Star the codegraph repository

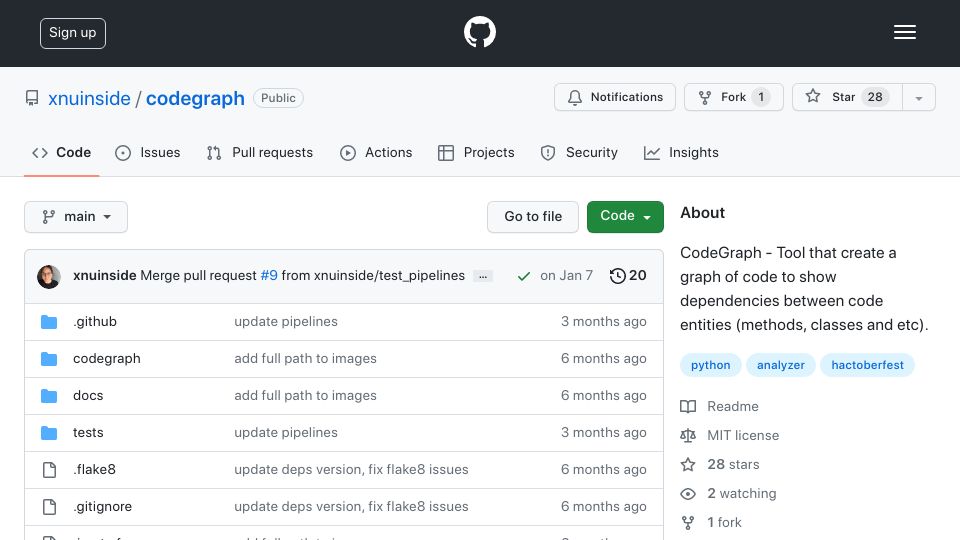847,97
